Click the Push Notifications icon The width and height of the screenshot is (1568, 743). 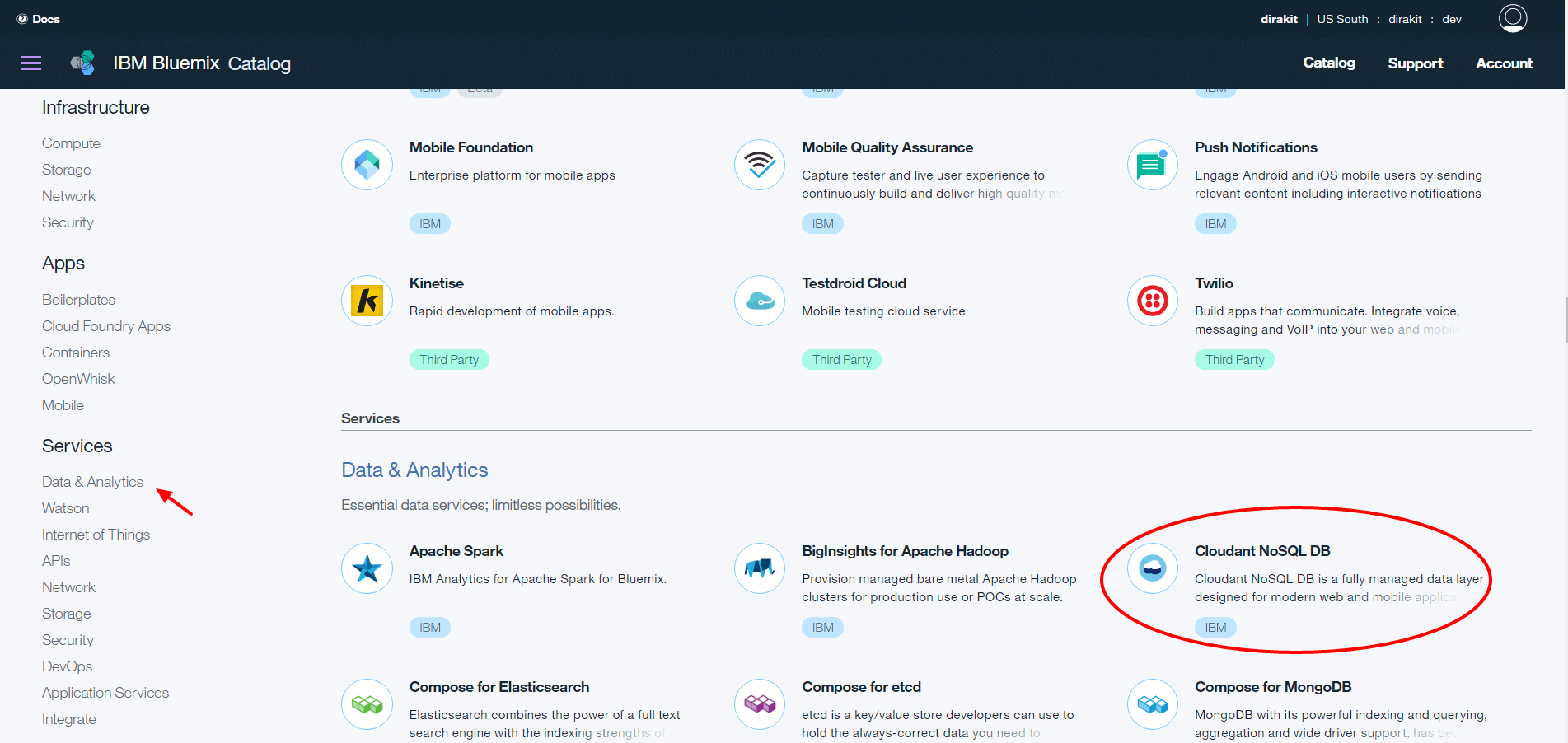pos(1152,165)
